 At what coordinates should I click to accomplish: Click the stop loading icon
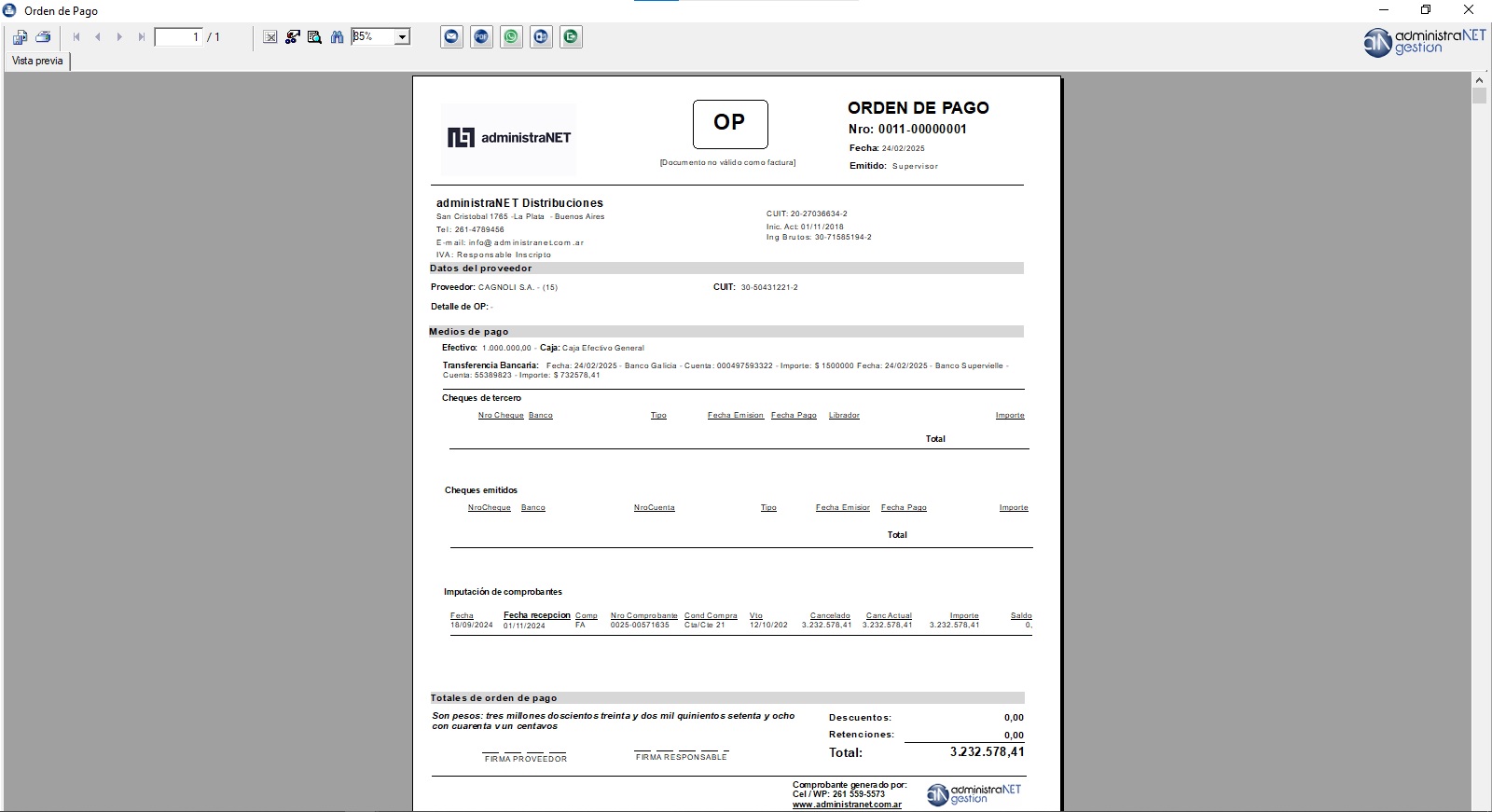pos(269,37)
